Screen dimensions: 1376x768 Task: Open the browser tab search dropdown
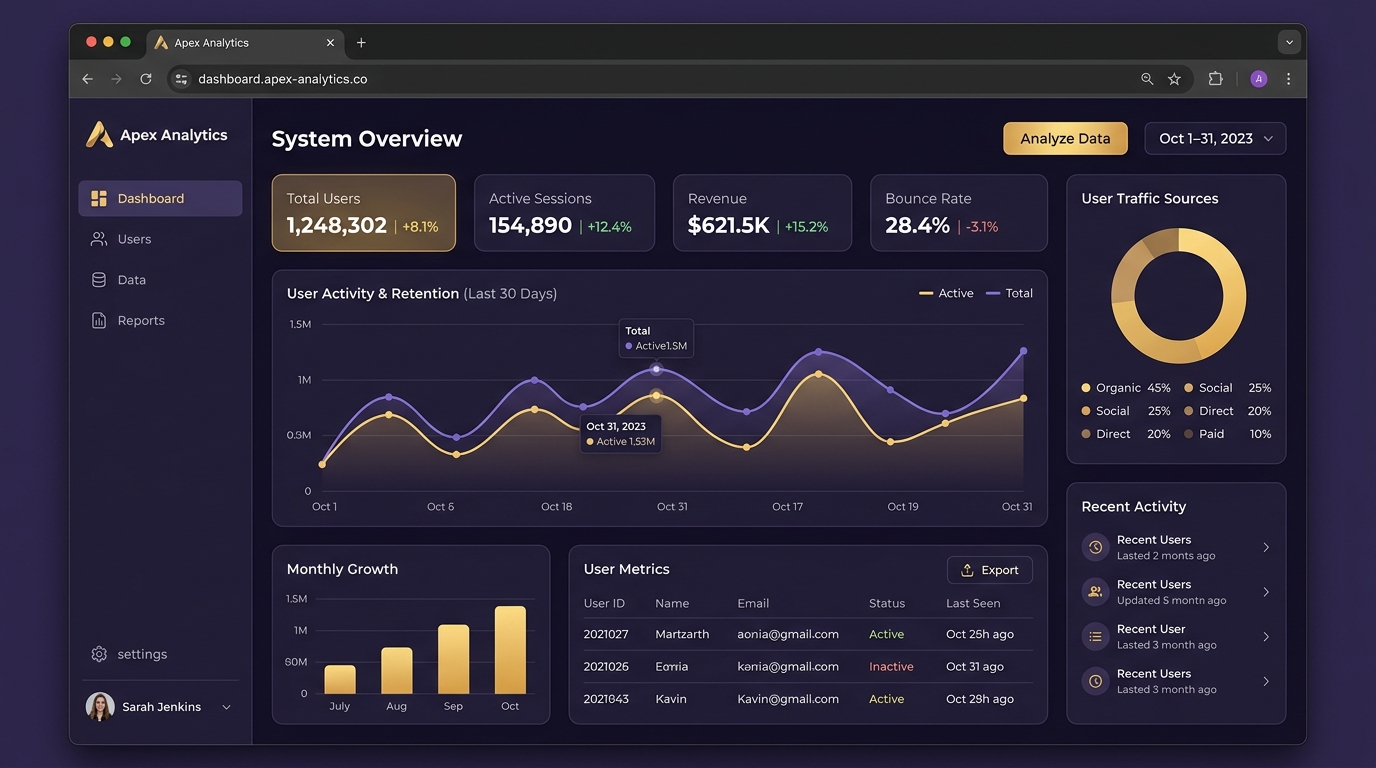[x=1289, y=43]
